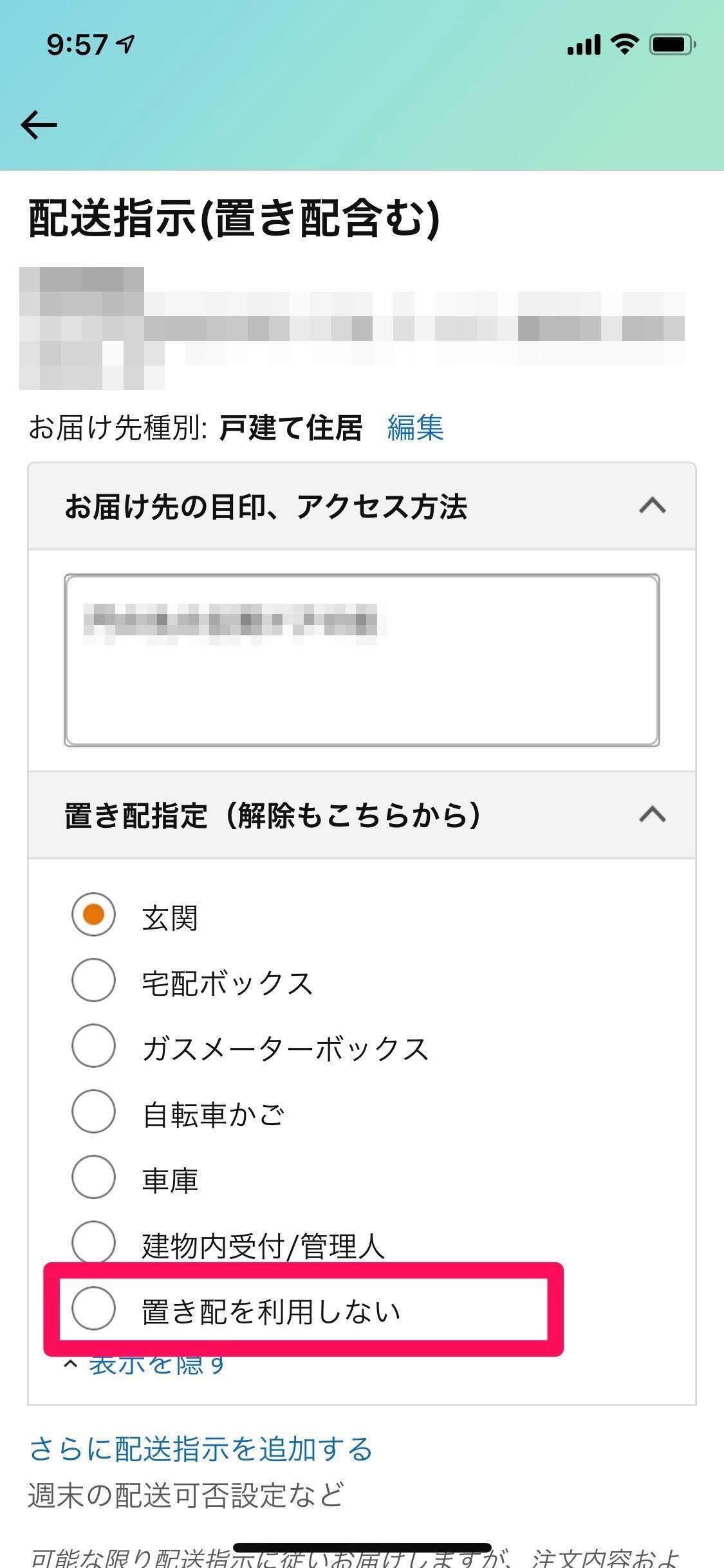This screenshot has width=724, height=1568.
Task: Tap the 編集 link for address type
Action: [415, 427]
